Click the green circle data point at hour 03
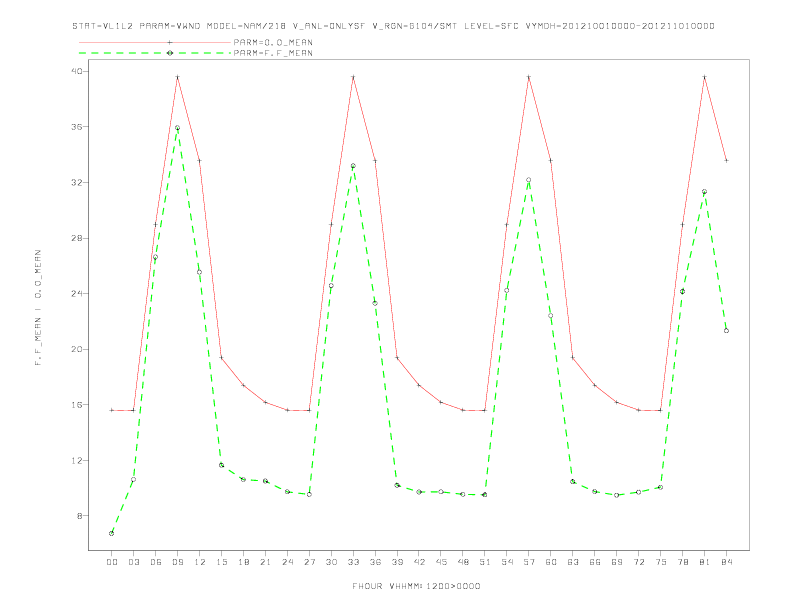The image size is (792, 612). pyautogui.click(x=133, y=479)
